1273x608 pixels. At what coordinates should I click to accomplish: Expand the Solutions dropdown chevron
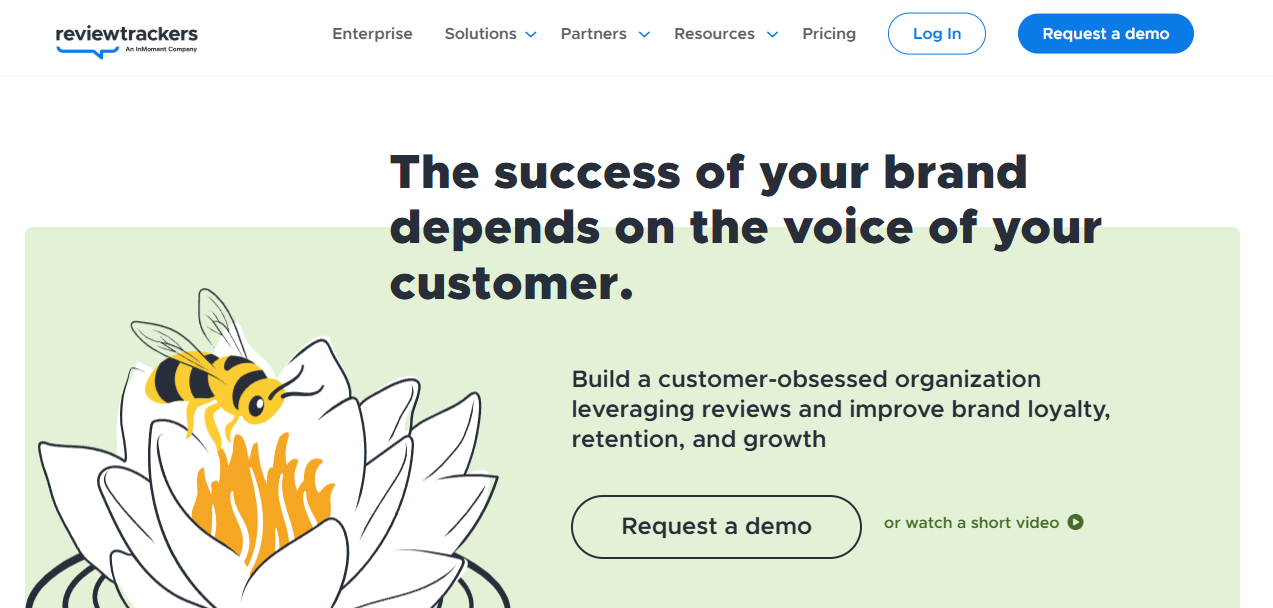pos(531,35)
